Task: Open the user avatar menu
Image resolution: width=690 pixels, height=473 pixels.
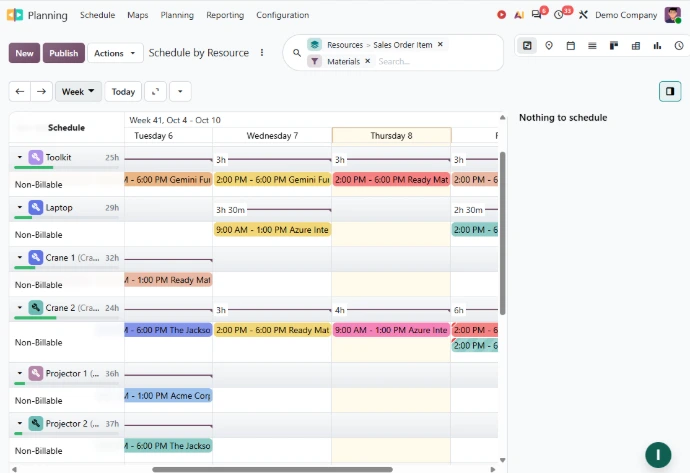Action: (x=672, y=15)
